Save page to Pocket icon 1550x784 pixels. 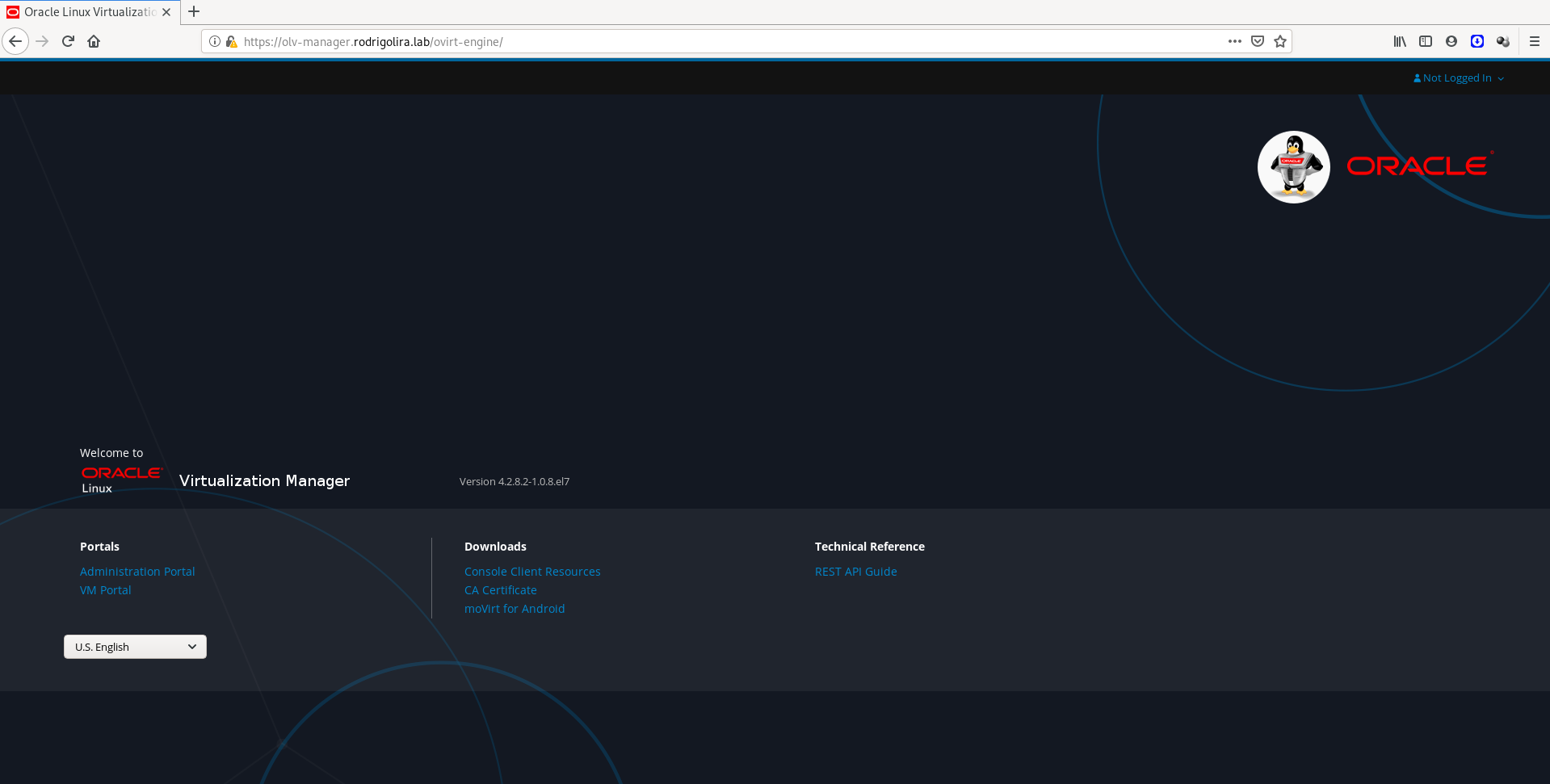click(1258, 41)
